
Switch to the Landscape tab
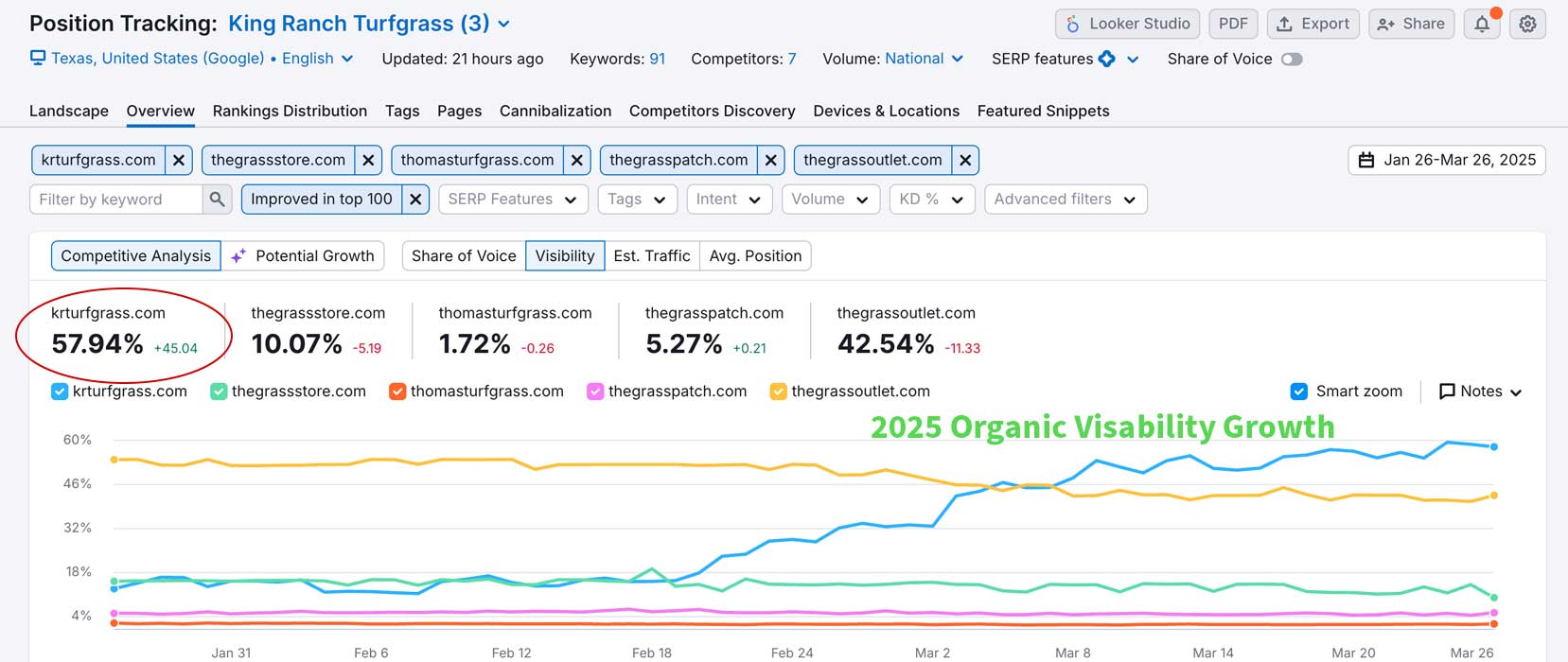click(x=69, y=111)
